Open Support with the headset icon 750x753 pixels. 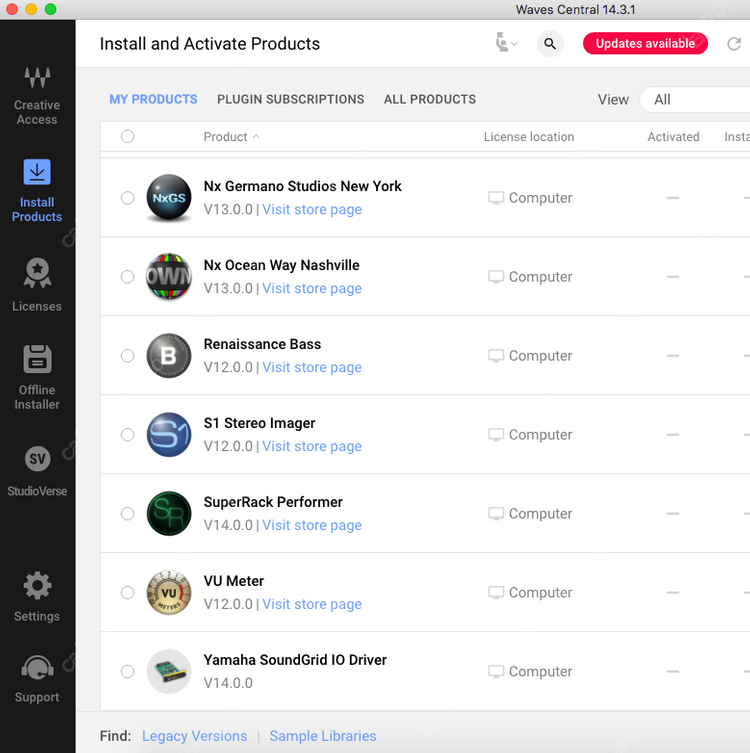pos(37,679)
